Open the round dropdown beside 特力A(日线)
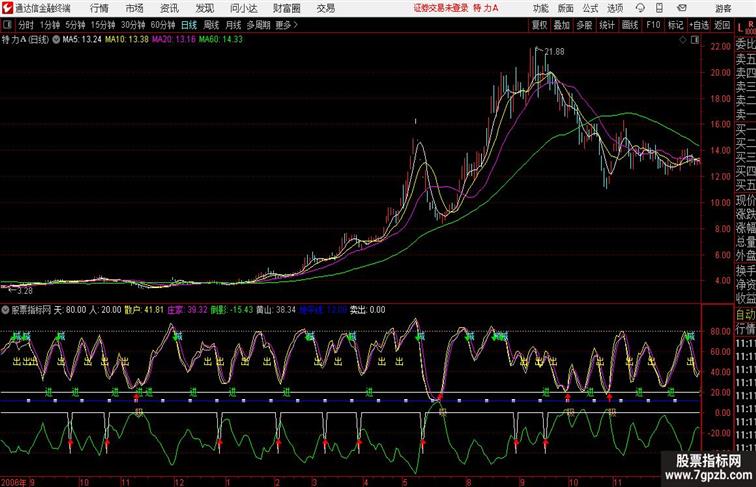756x487 pixels. tap(56, 40)
